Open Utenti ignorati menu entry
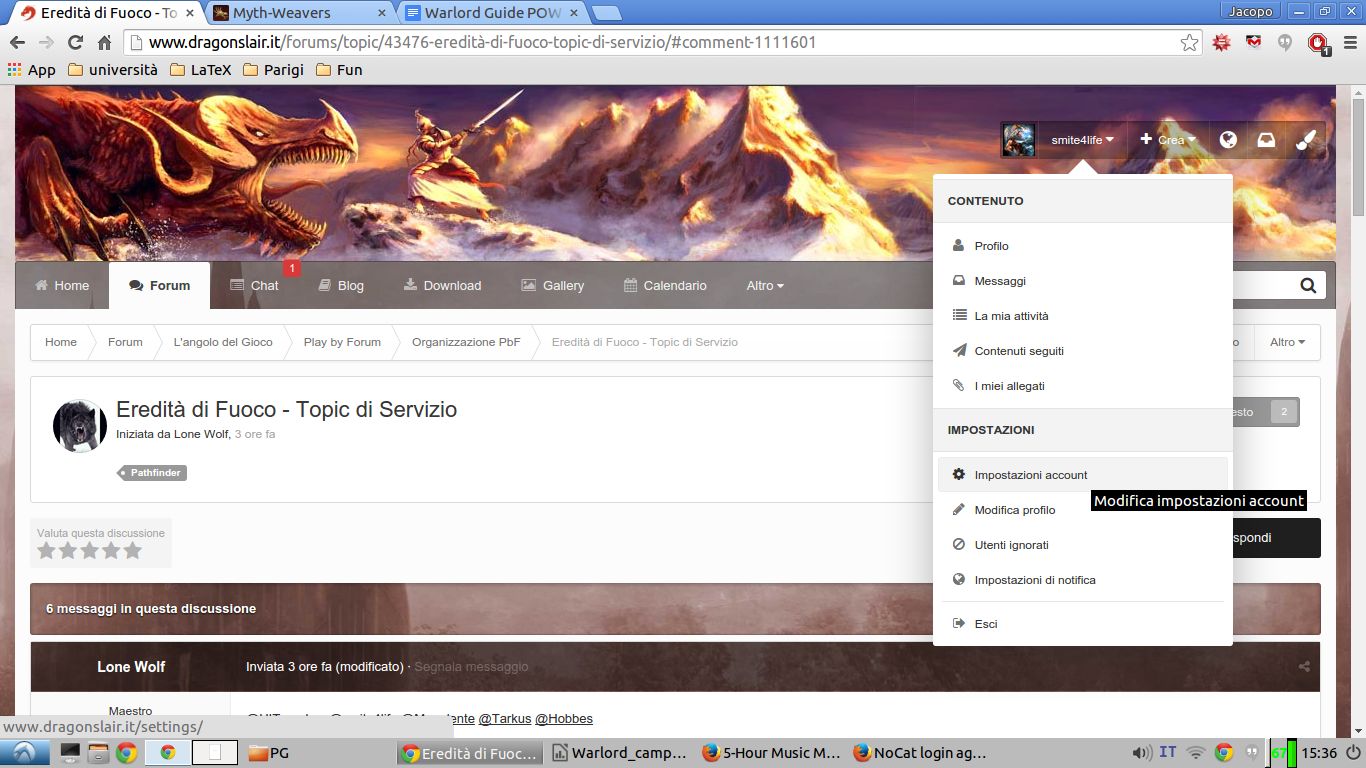The height and width of the screenshot is (768, 1366). [x=1082, y=545]
